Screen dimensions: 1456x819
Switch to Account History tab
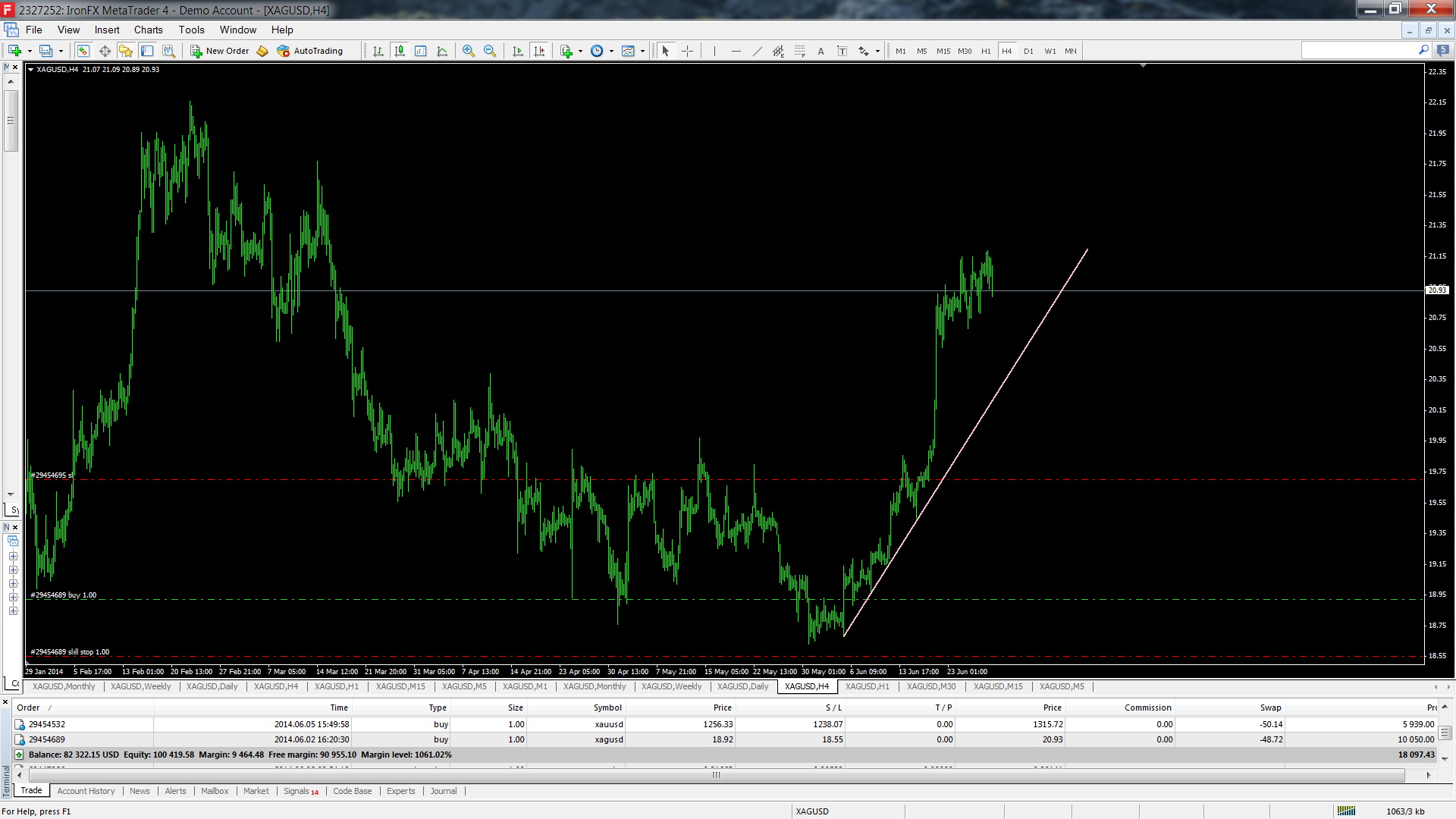[x=86, y=791]
